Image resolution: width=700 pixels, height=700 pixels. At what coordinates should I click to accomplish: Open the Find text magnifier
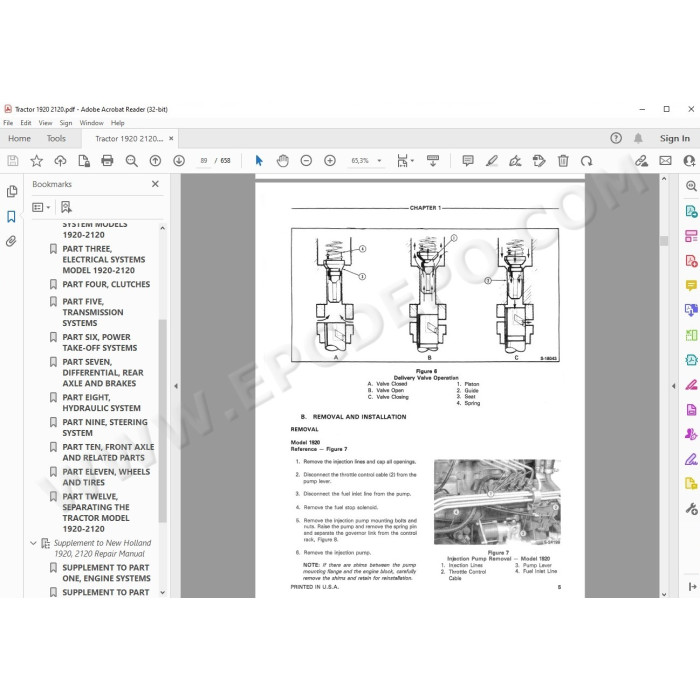[131, 161]
